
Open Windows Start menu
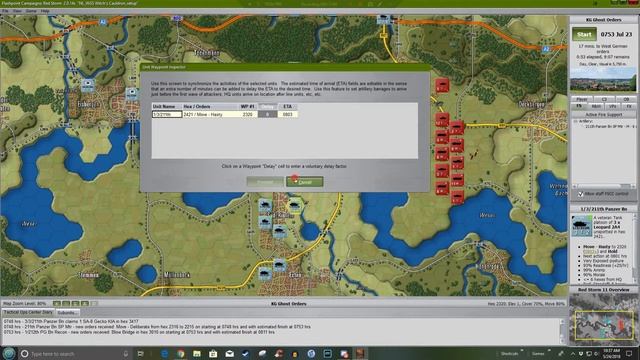click(x=9, y=353)
